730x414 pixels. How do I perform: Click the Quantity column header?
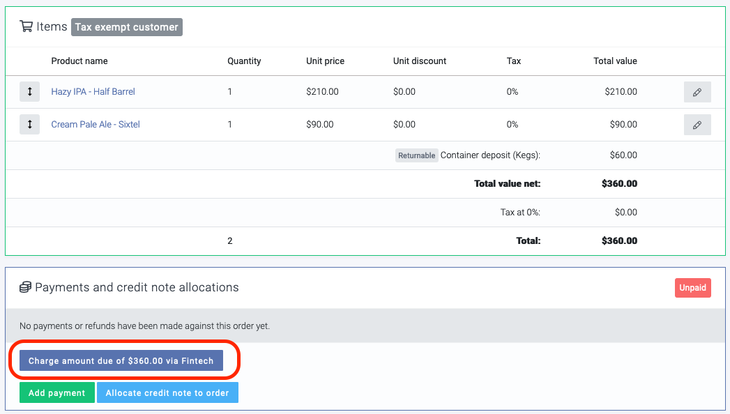(244, 61)
